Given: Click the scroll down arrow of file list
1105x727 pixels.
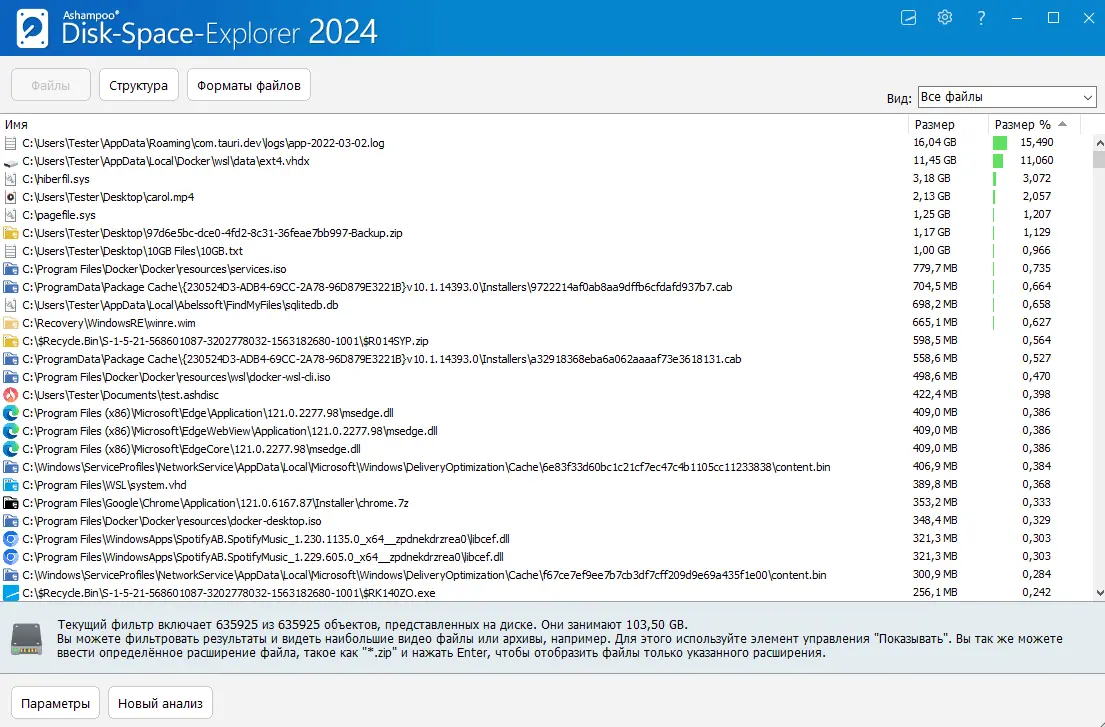Looking at the screenshot, I should pos(1099,594).
